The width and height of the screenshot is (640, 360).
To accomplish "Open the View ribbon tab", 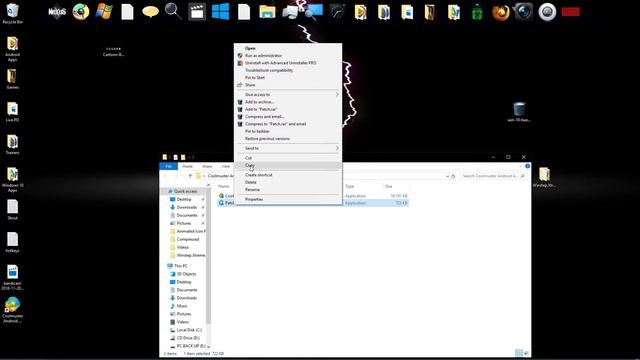I will point(226,166).
